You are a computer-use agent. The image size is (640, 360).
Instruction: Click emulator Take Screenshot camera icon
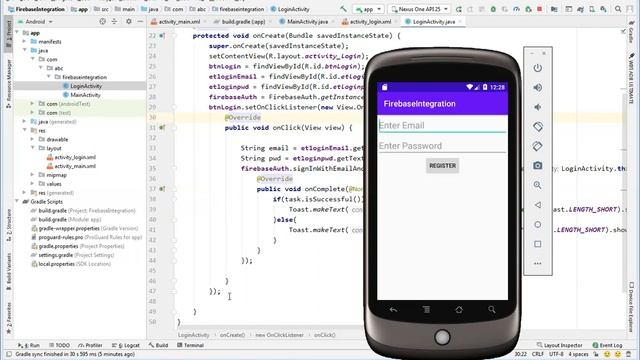(538, 166)
